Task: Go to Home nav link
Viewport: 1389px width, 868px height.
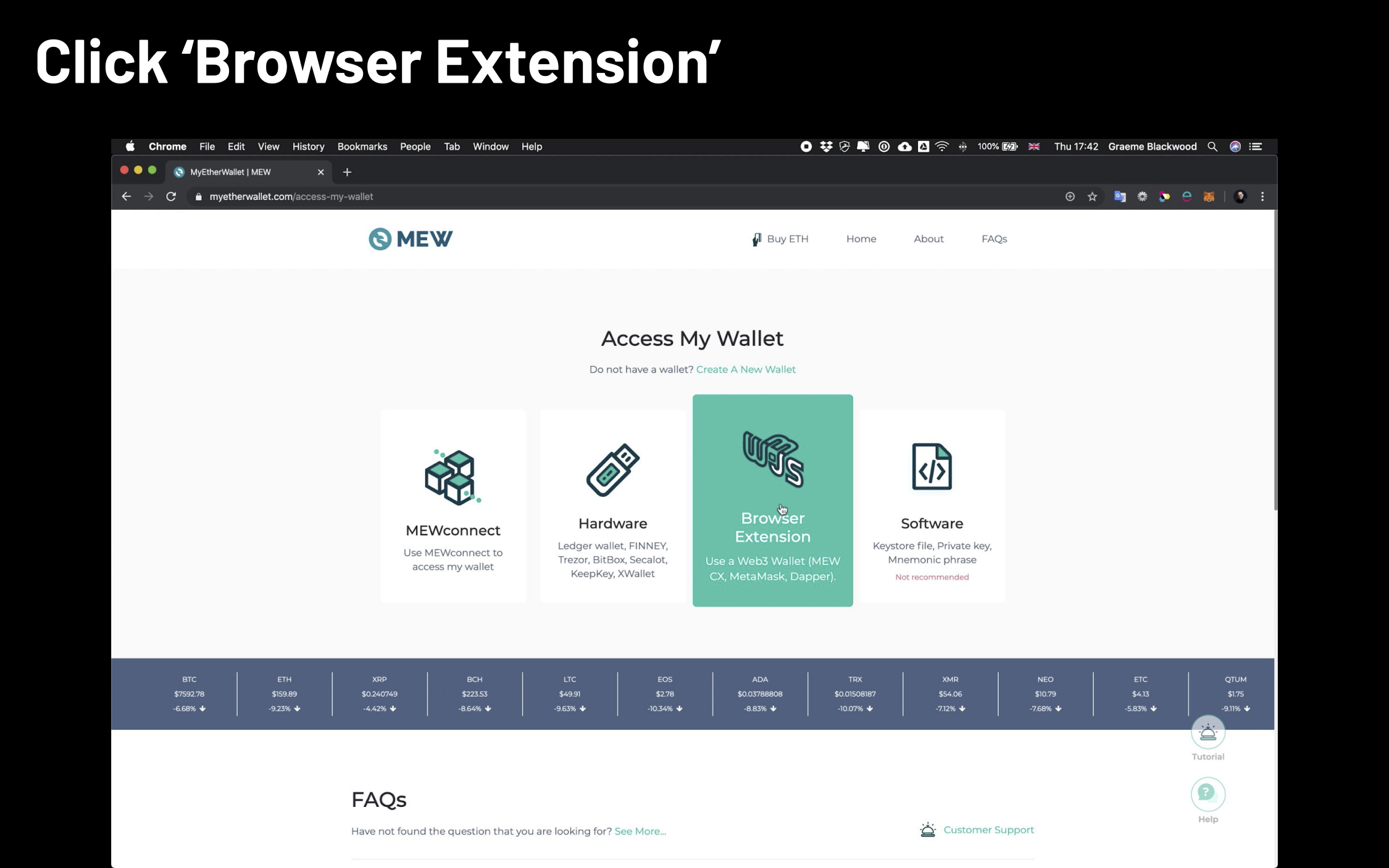Action: point(861,239)
